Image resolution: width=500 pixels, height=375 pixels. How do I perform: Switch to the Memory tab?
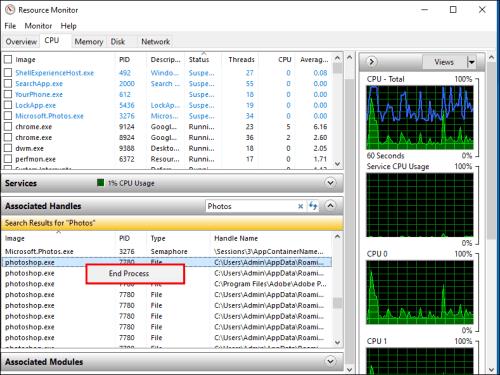(x=89, y=42)
